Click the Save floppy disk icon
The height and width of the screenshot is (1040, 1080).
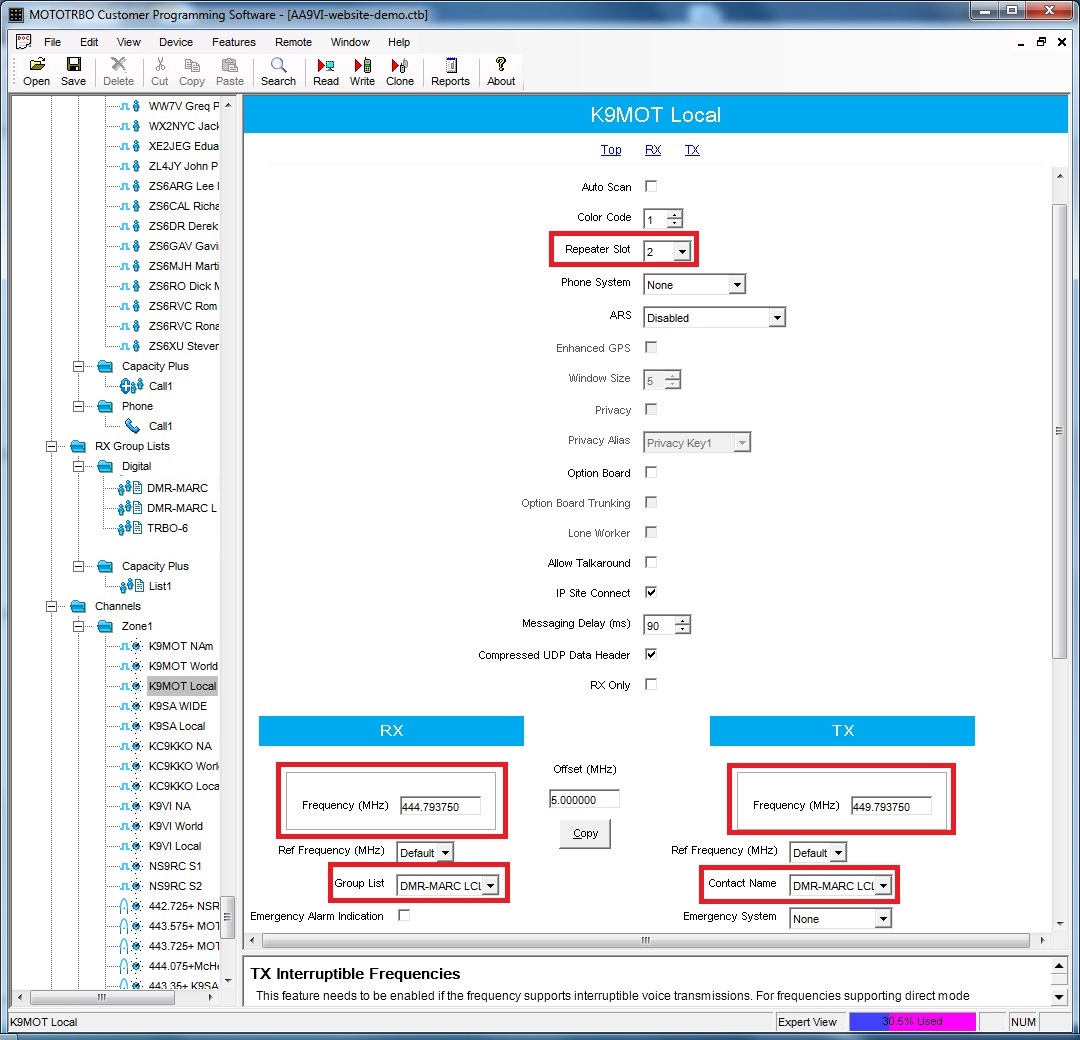point(73,65)
